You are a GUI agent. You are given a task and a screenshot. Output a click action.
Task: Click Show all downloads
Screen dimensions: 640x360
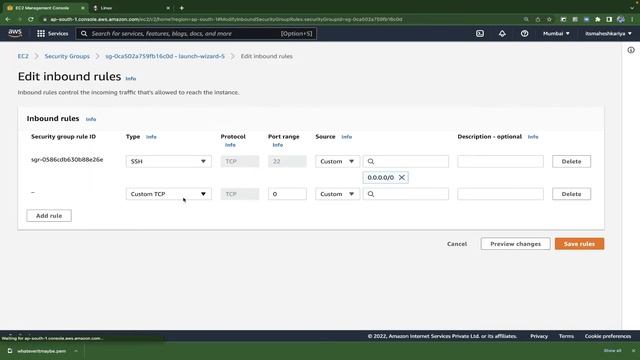pyautogui.click(x=612, y=351)
